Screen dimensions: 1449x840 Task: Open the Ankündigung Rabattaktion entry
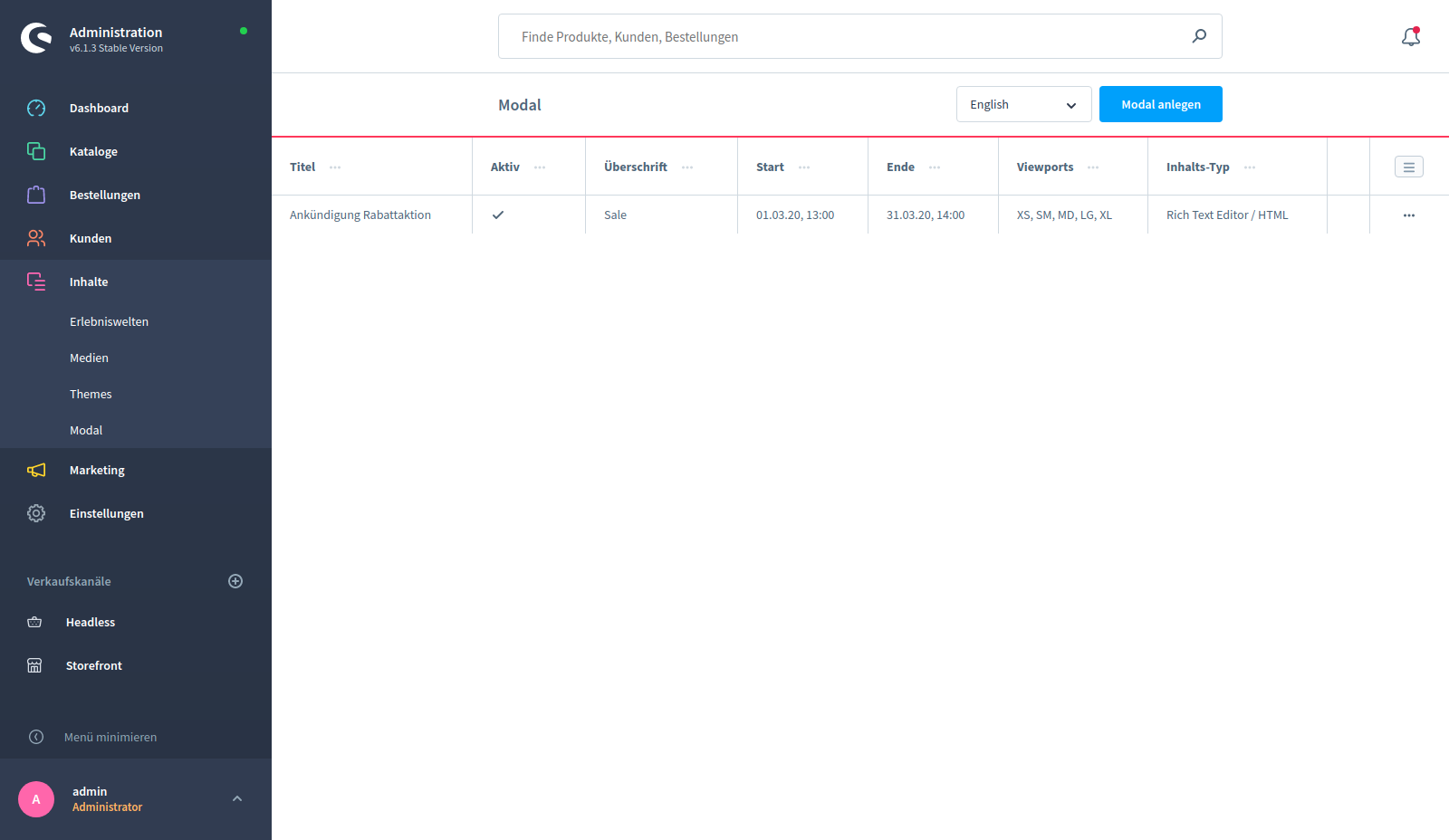point(360,215)
